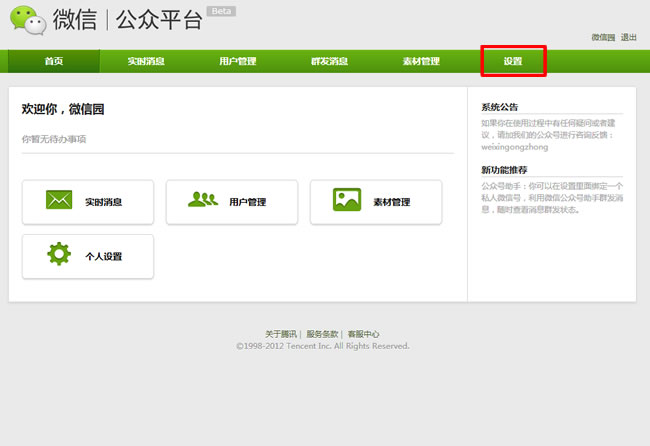Open the 首页 tab

54,61
